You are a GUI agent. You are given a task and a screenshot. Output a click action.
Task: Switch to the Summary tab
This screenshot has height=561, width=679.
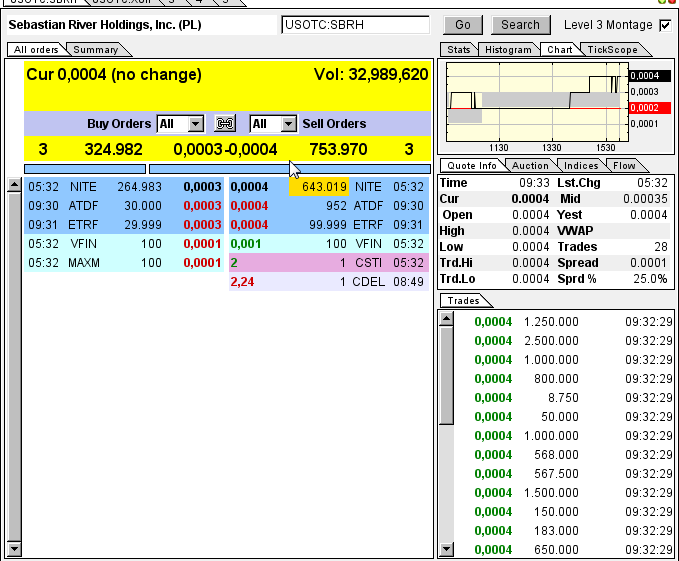coord(96,50)
